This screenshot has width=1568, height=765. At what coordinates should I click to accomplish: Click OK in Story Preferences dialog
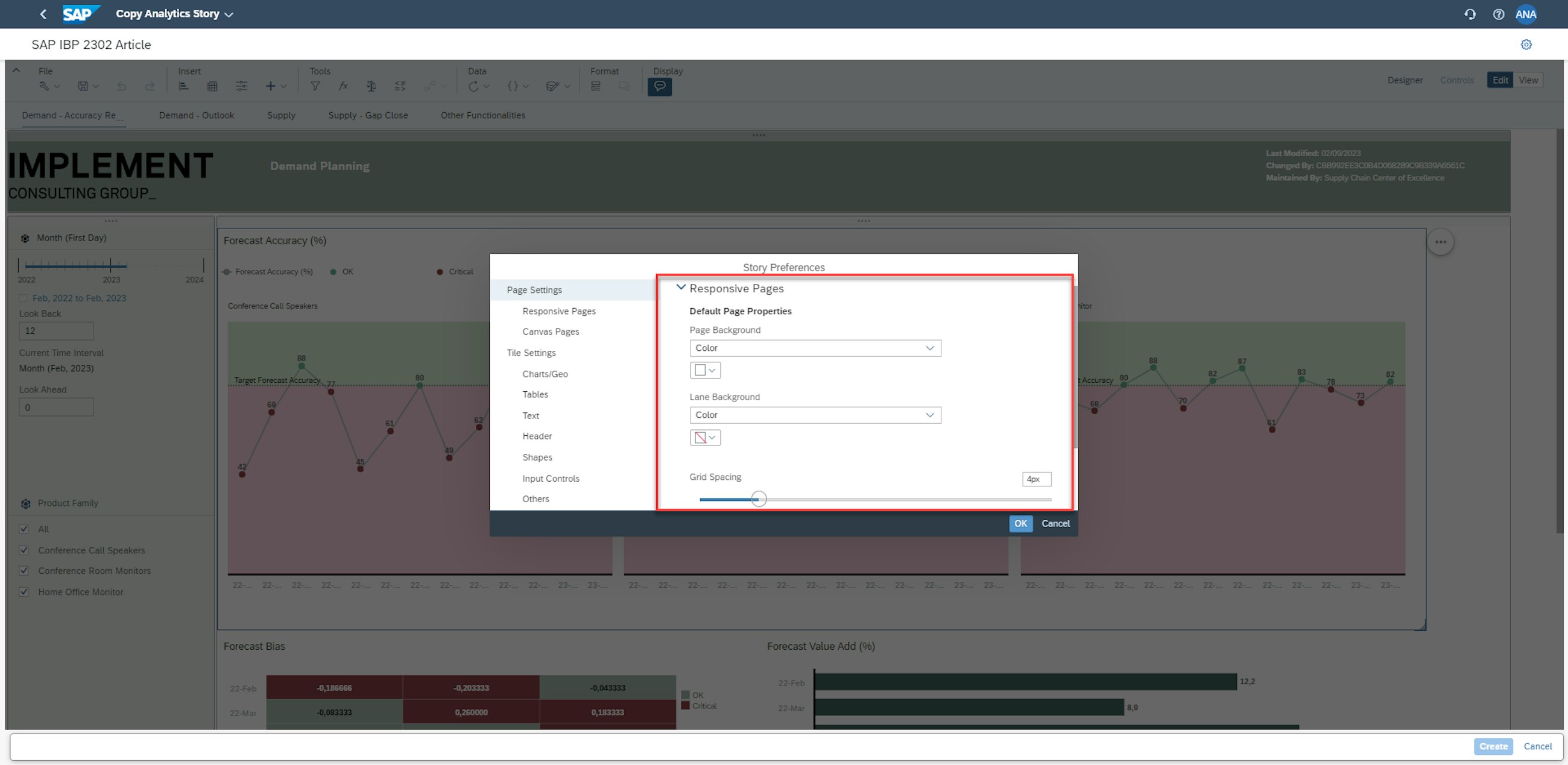tap(1020, 523)
